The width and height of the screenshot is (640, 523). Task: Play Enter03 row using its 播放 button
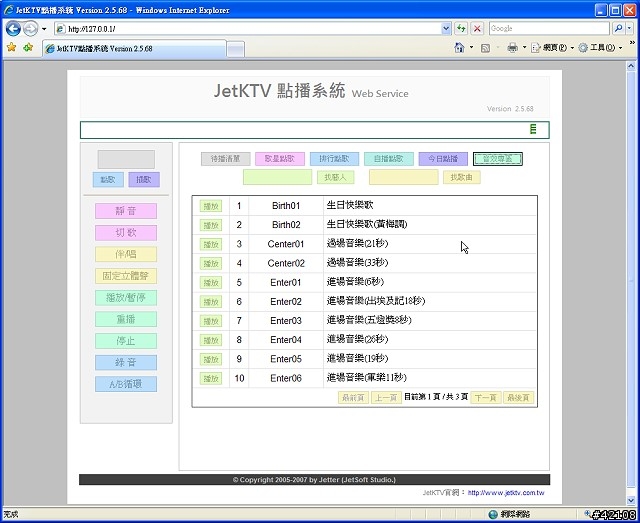coord(211,321)
